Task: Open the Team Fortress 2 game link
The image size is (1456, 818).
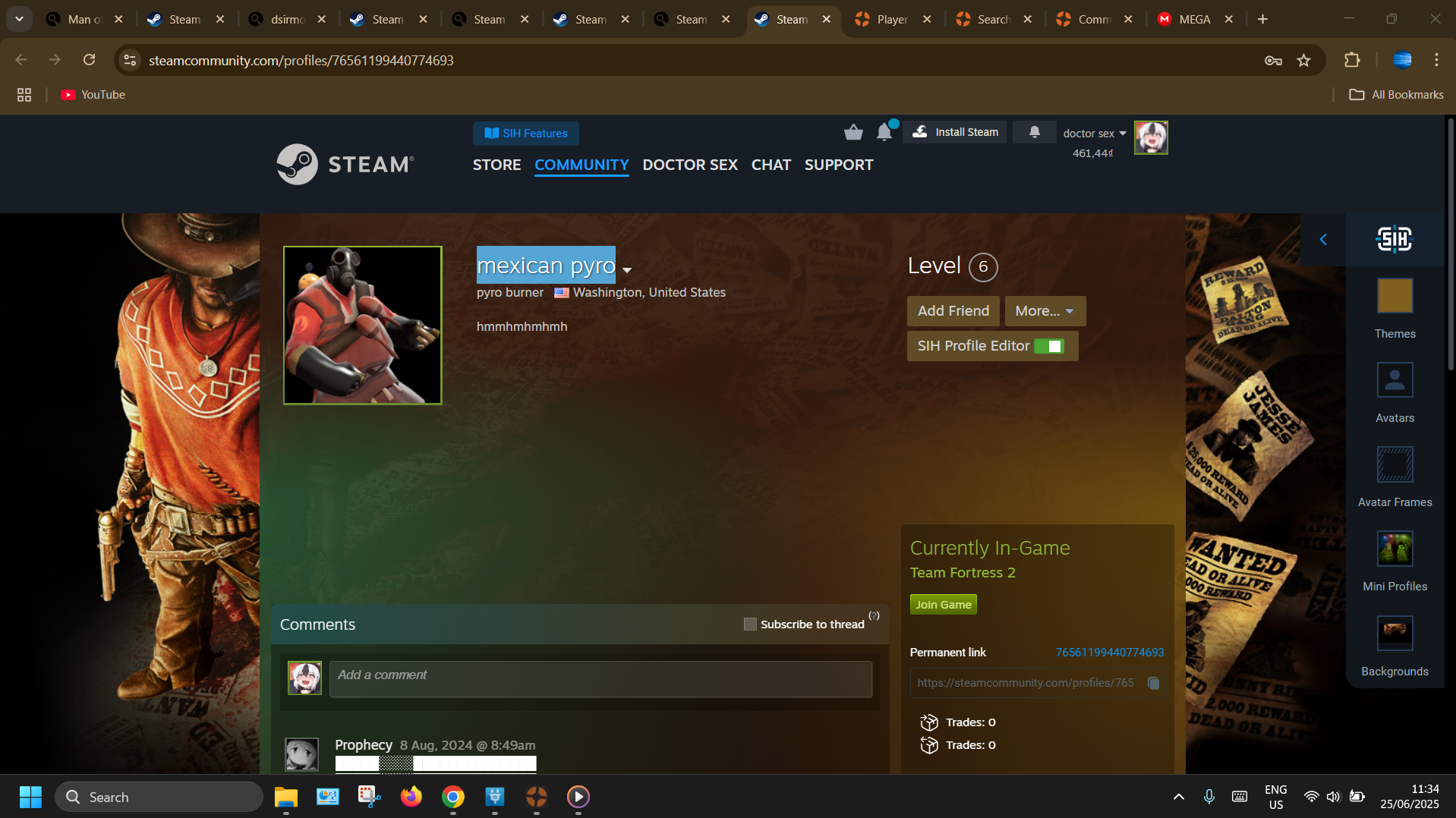Action: tap(962, 573)
